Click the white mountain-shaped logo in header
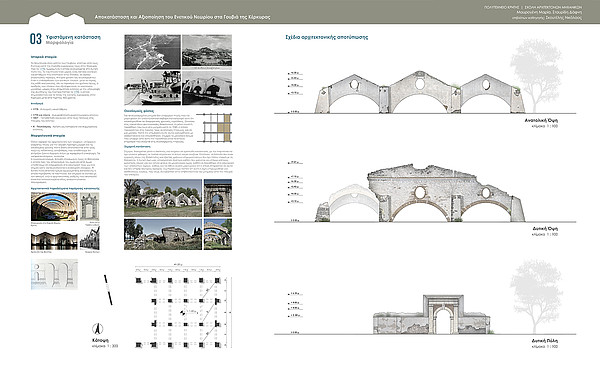The width and height of the screenshot is (600, 368). tap(57, 18)
